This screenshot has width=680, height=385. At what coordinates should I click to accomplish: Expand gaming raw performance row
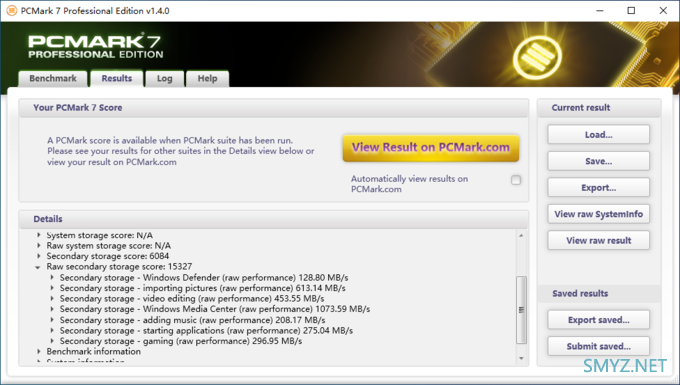[x=52, y=341]
